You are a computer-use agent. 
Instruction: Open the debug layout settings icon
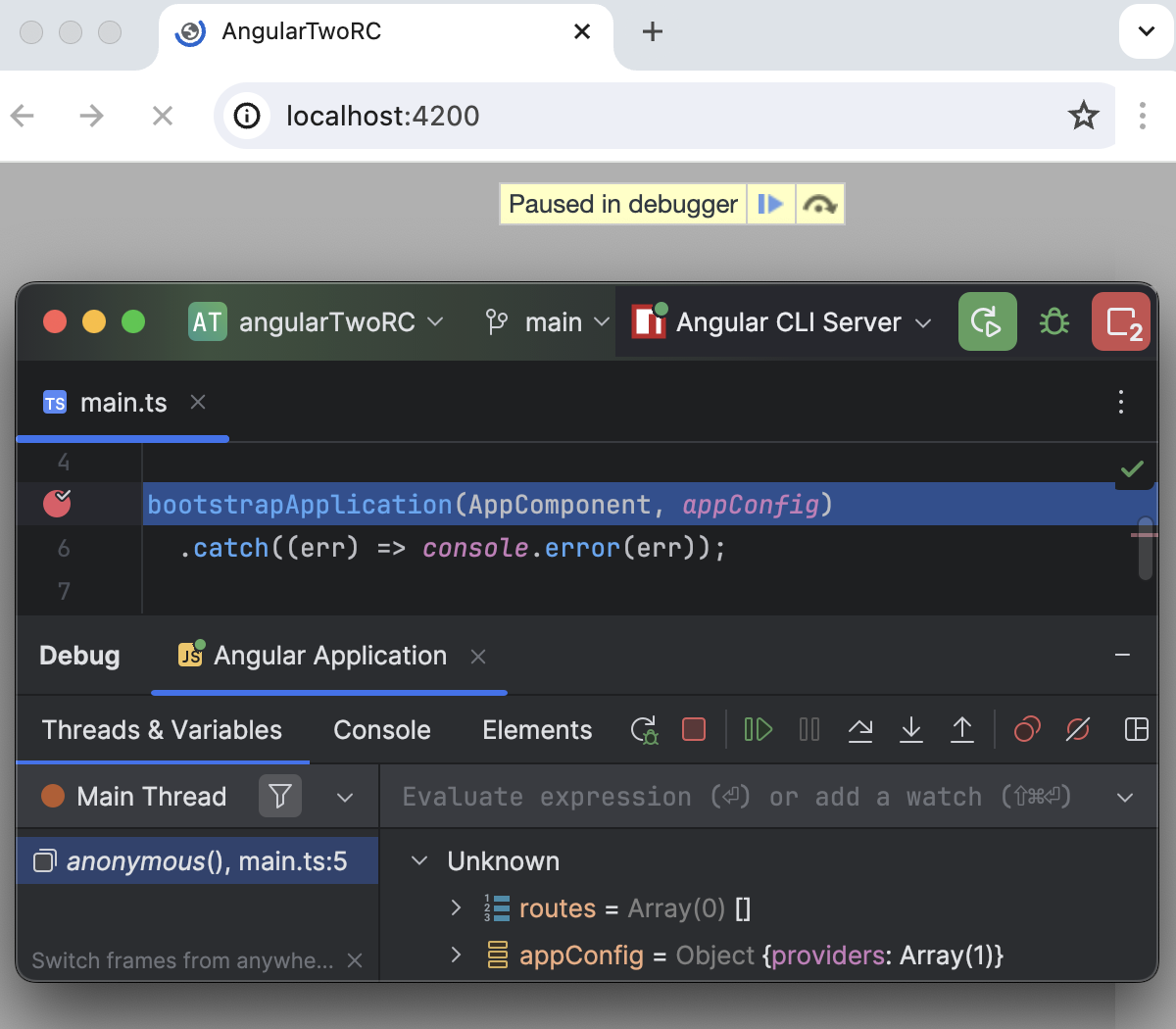(x=1136, y=729)
